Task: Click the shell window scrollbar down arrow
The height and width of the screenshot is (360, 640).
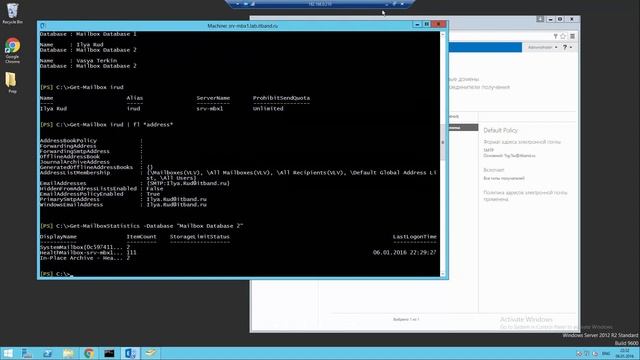Action: [443, 273]
